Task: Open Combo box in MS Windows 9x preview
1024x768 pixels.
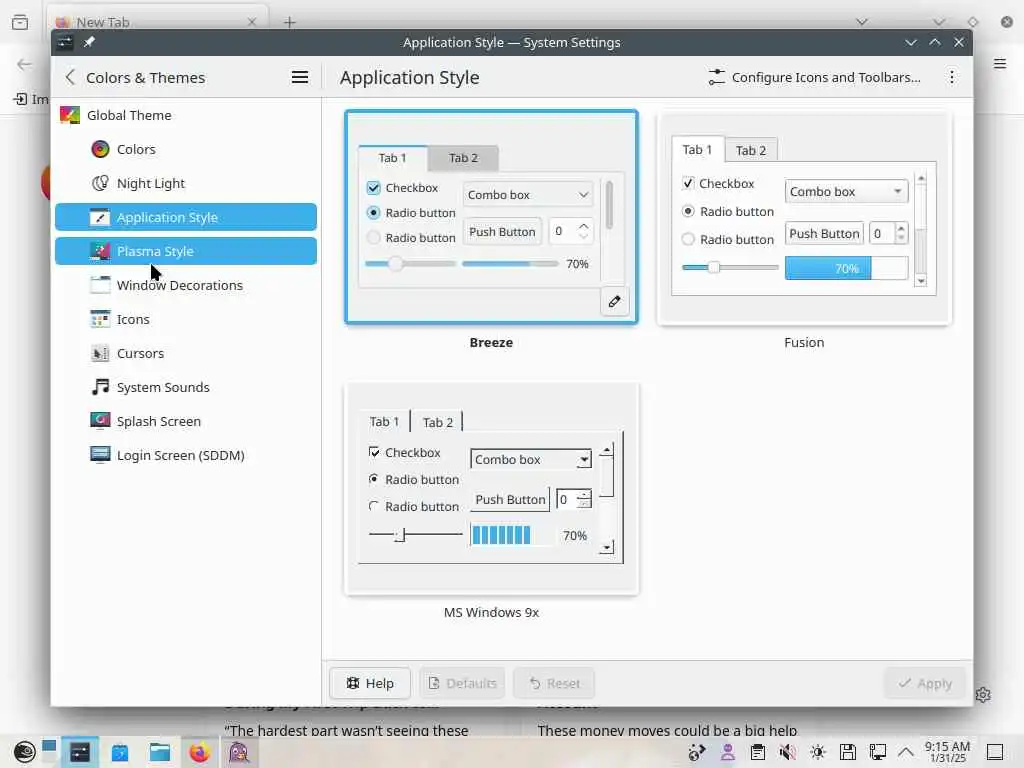Action: pos(531,459)
